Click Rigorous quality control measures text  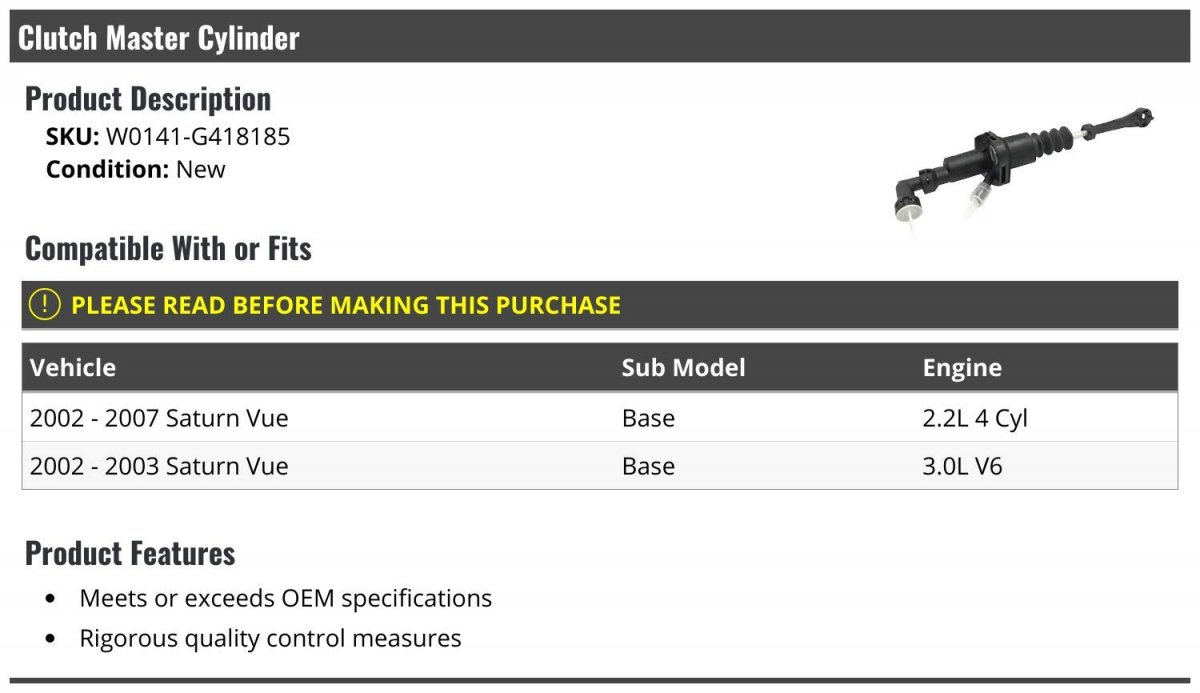pyautogui.click(x=270, y=638)
